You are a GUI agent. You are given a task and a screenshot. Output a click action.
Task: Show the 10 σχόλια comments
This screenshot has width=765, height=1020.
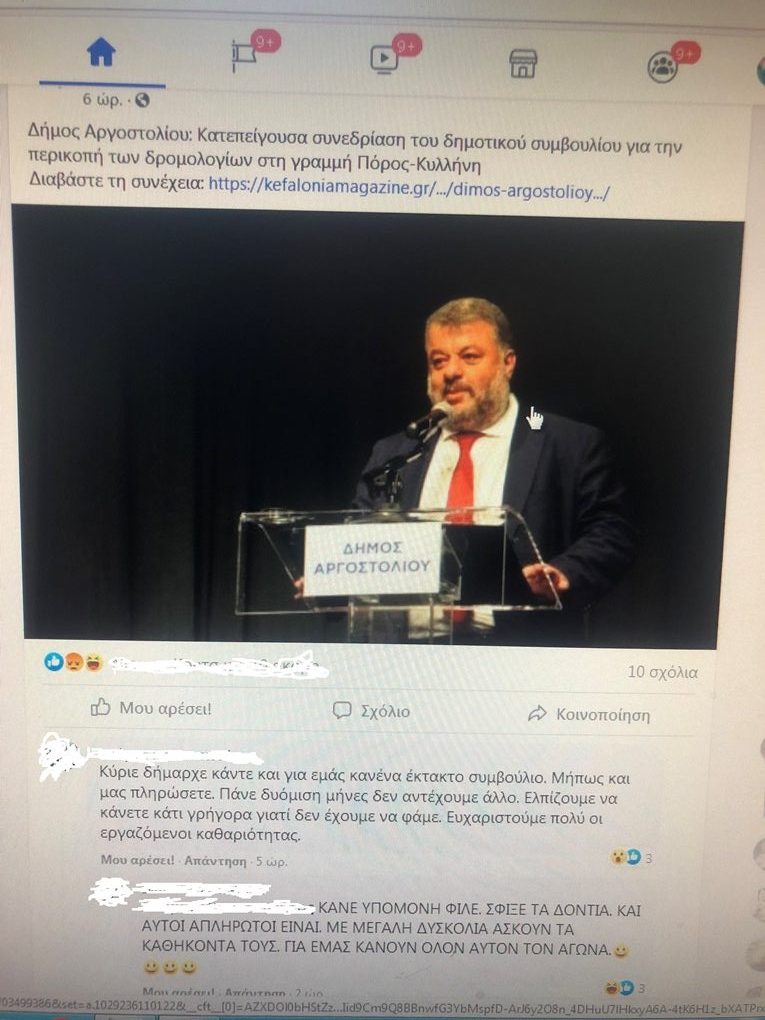[662, 672]
